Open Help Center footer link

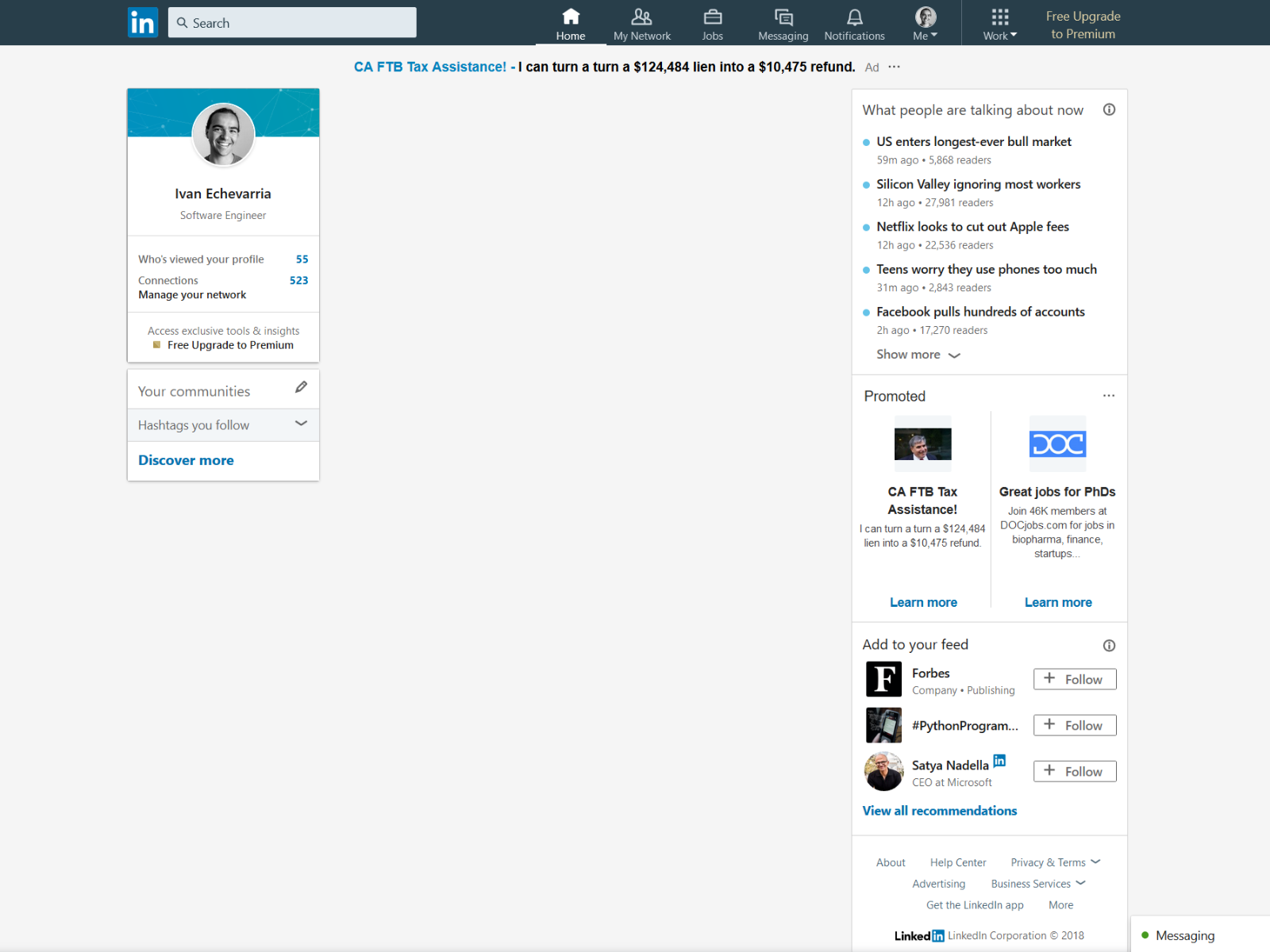[958, 862]
